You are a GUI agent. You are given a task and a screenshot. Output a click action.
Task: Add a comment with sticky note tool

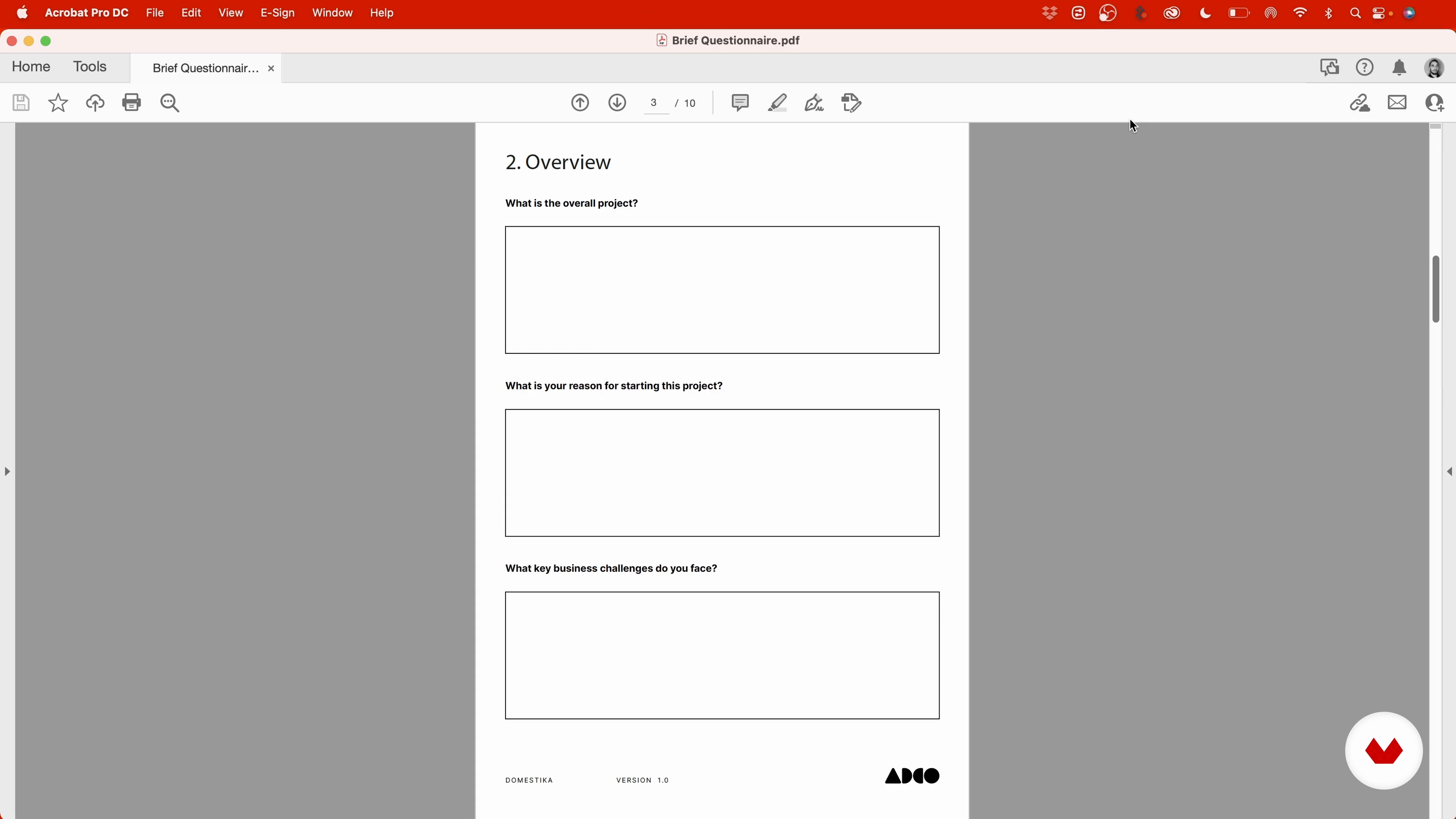tap(740, 102)
